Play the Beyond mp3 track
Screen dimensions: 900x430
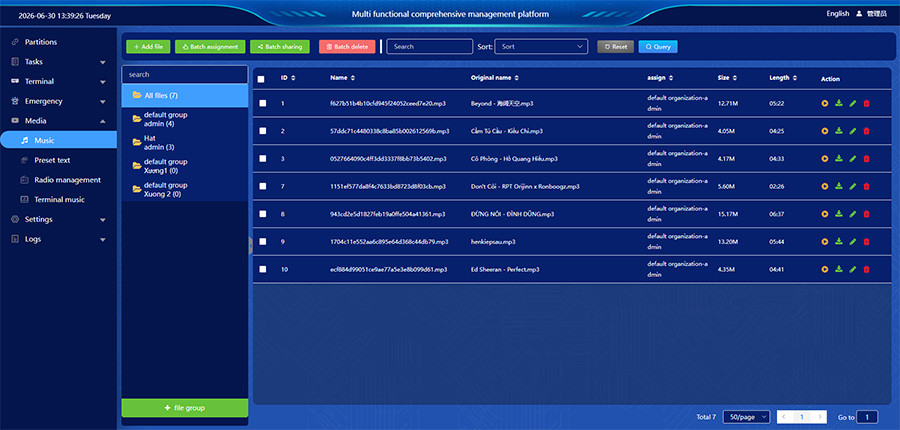(825, 103)
